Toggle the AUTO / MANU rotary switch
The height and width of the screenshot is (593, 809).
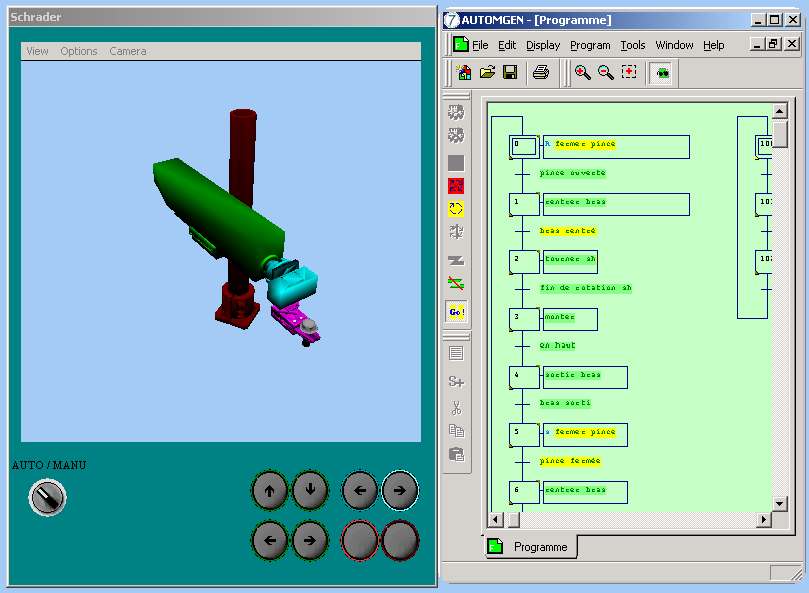tap(47, 497)
